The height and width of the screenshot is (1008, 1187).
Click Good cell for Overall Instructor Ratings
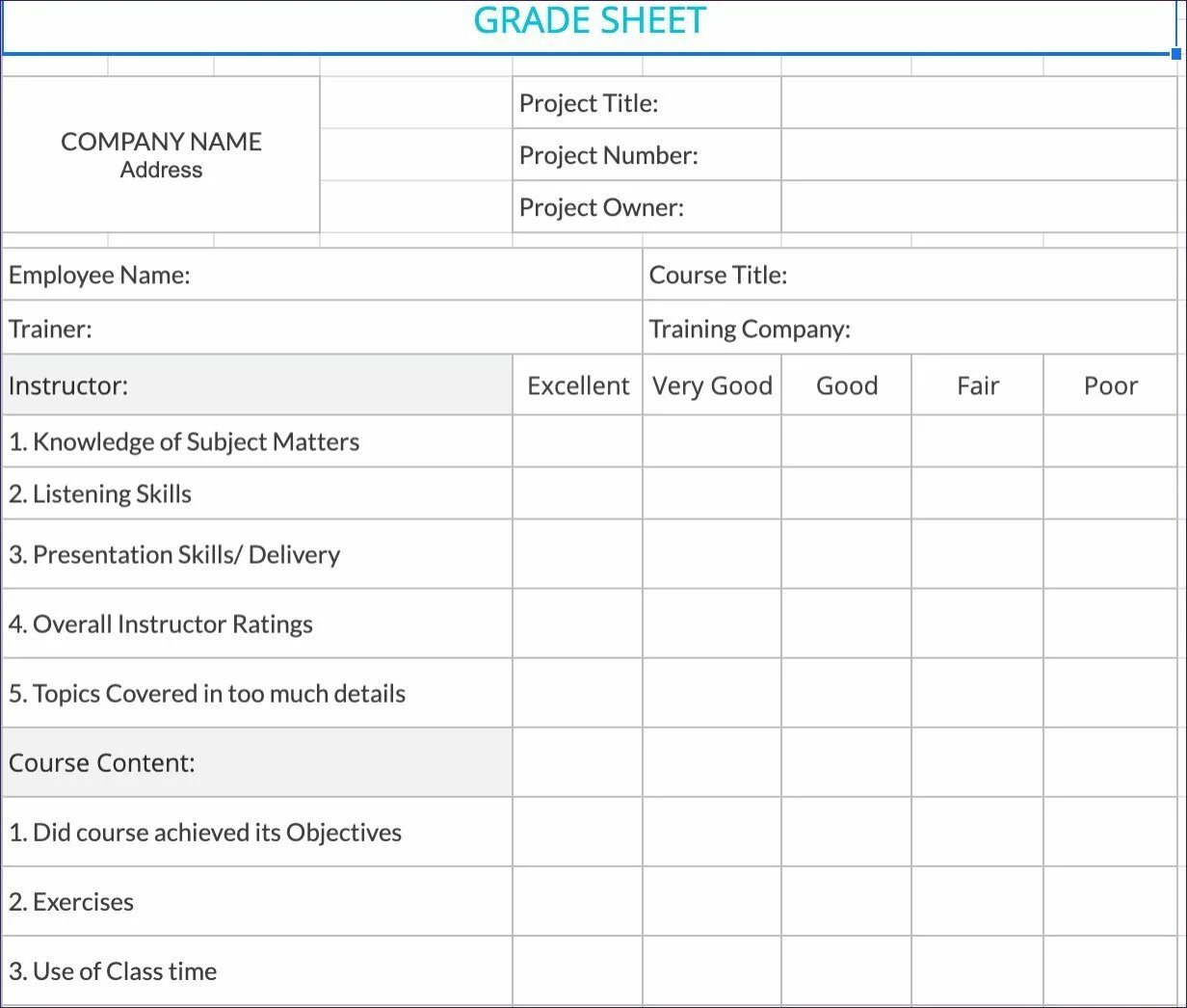(846, 623)
